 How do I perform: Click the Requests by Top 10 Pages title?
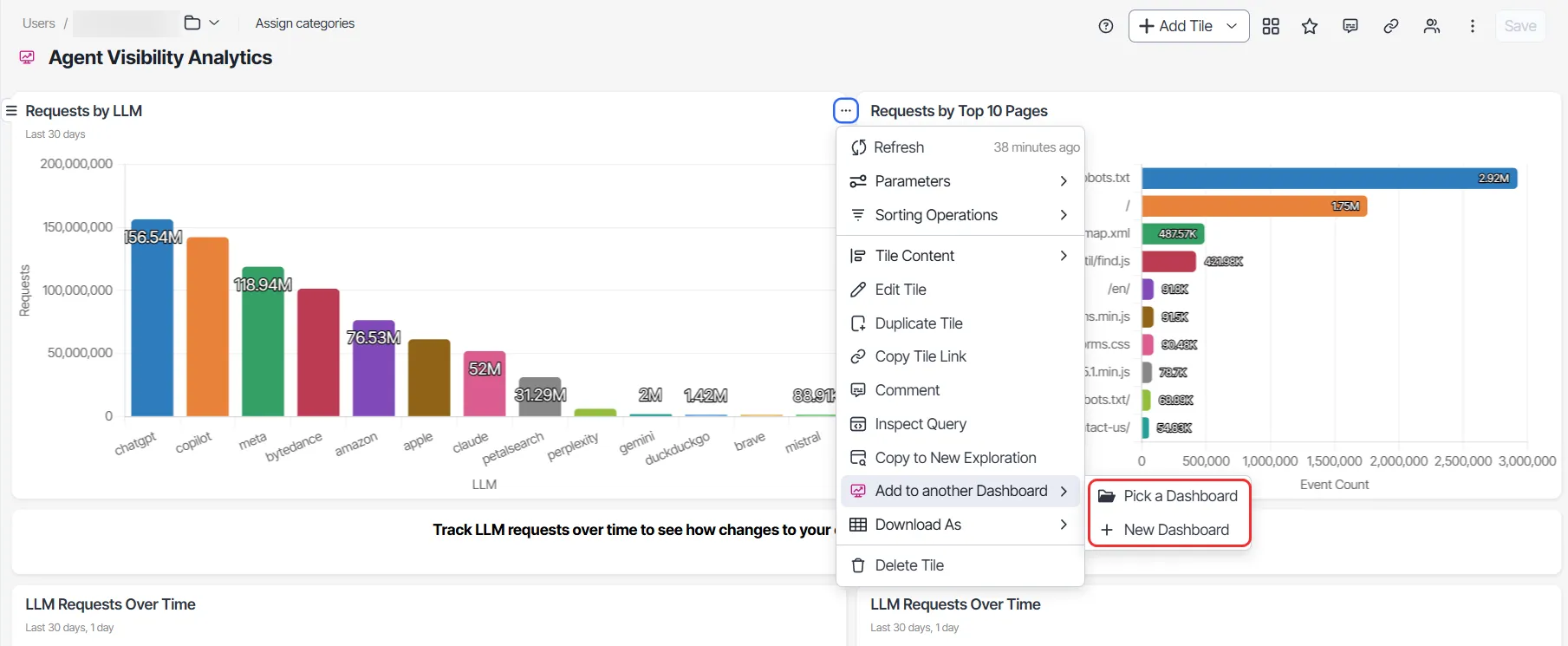tap(959, 111)
